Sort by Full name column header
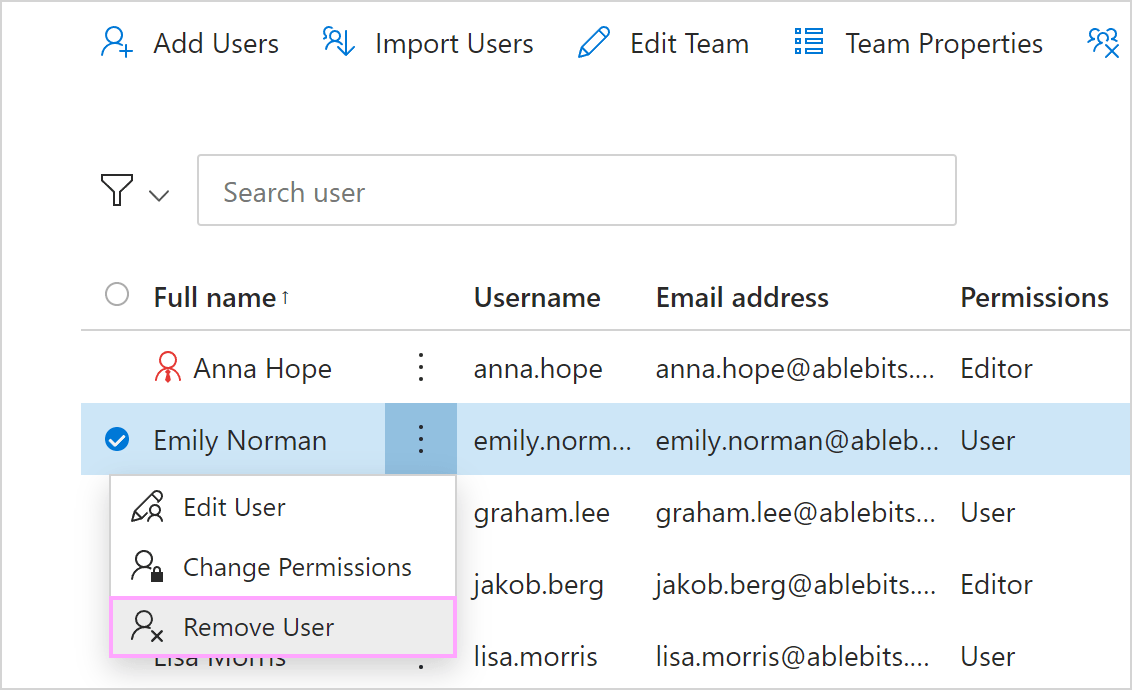The image size is (1132, 690). (x=214, y=297)
